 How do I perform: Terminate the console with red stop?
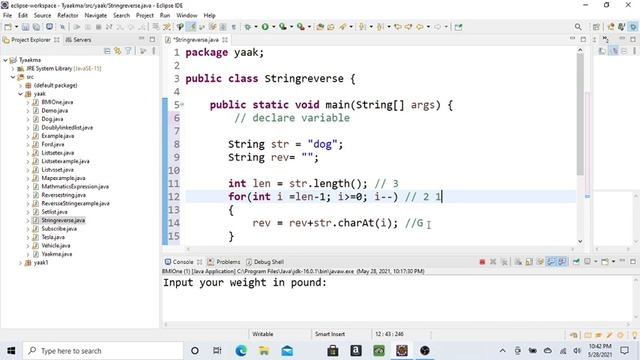click(482, 262)
